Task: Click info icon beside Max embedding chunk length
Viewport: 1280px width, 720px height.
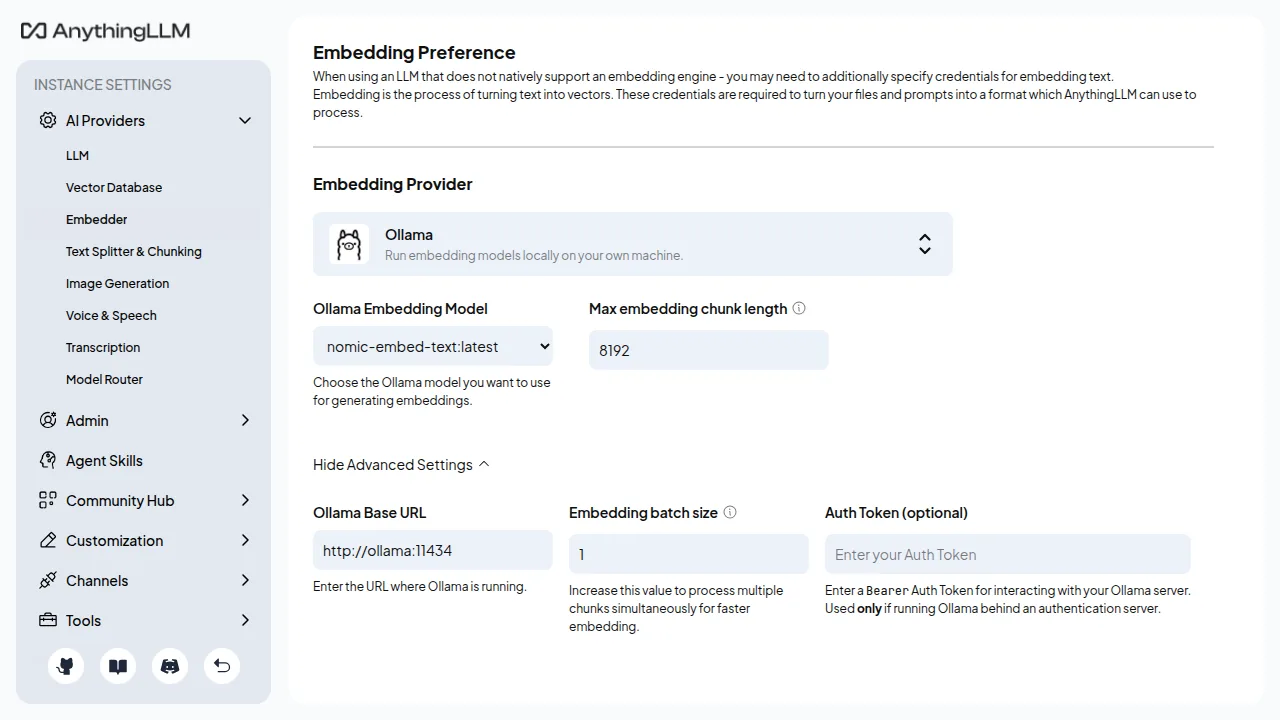Action: (x=799, y=308)
